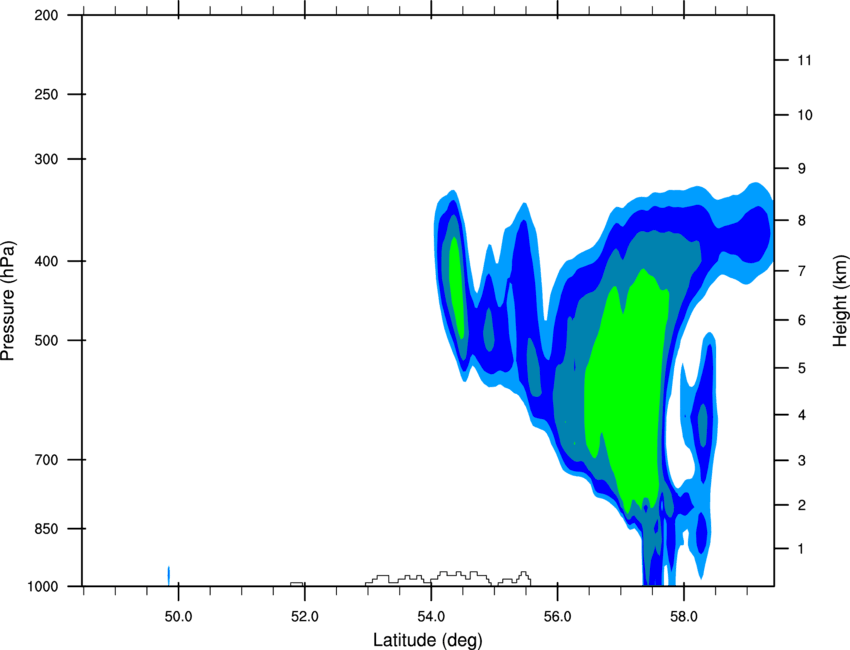Click the 'Height (km)' axis title
The image size is (850, 650).
pos(840,300)
